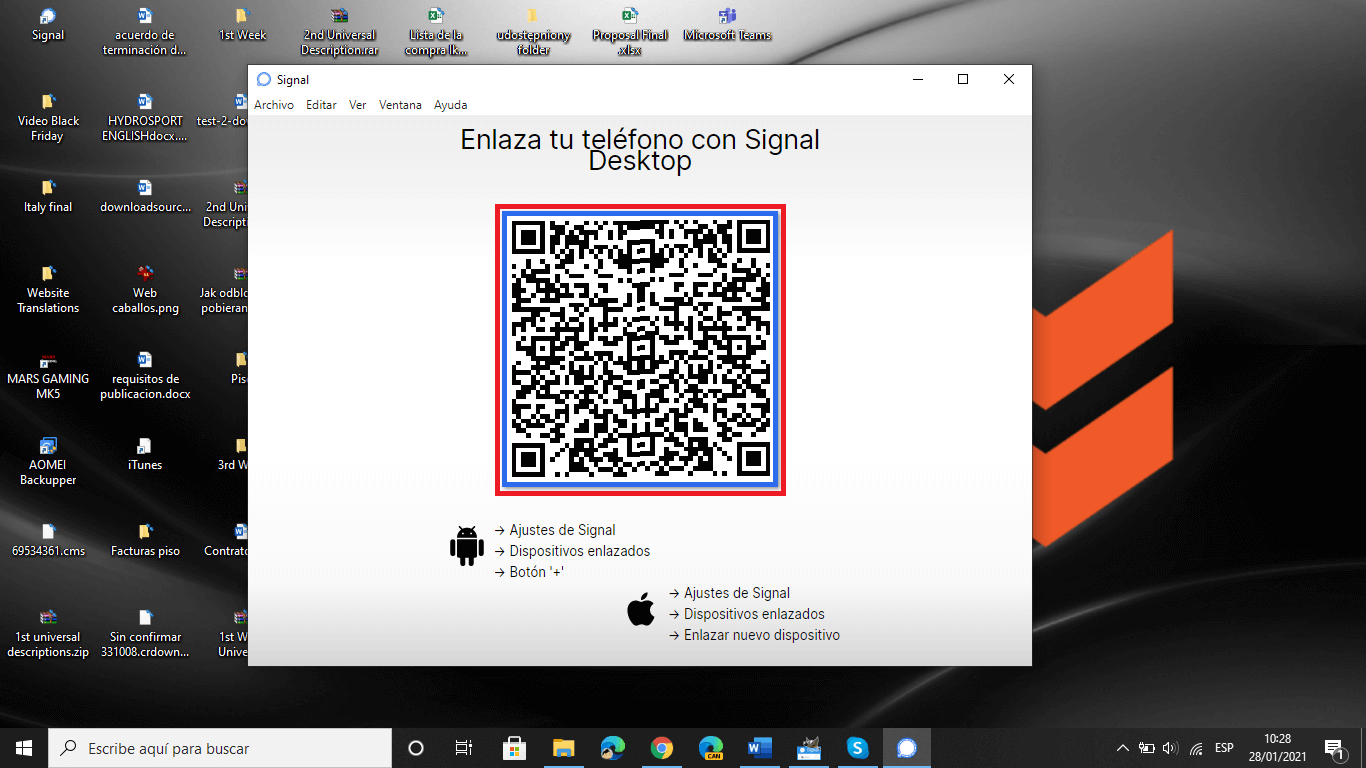
Task: Open Skype from the taskbar
Action: click(x=857, y=748)
